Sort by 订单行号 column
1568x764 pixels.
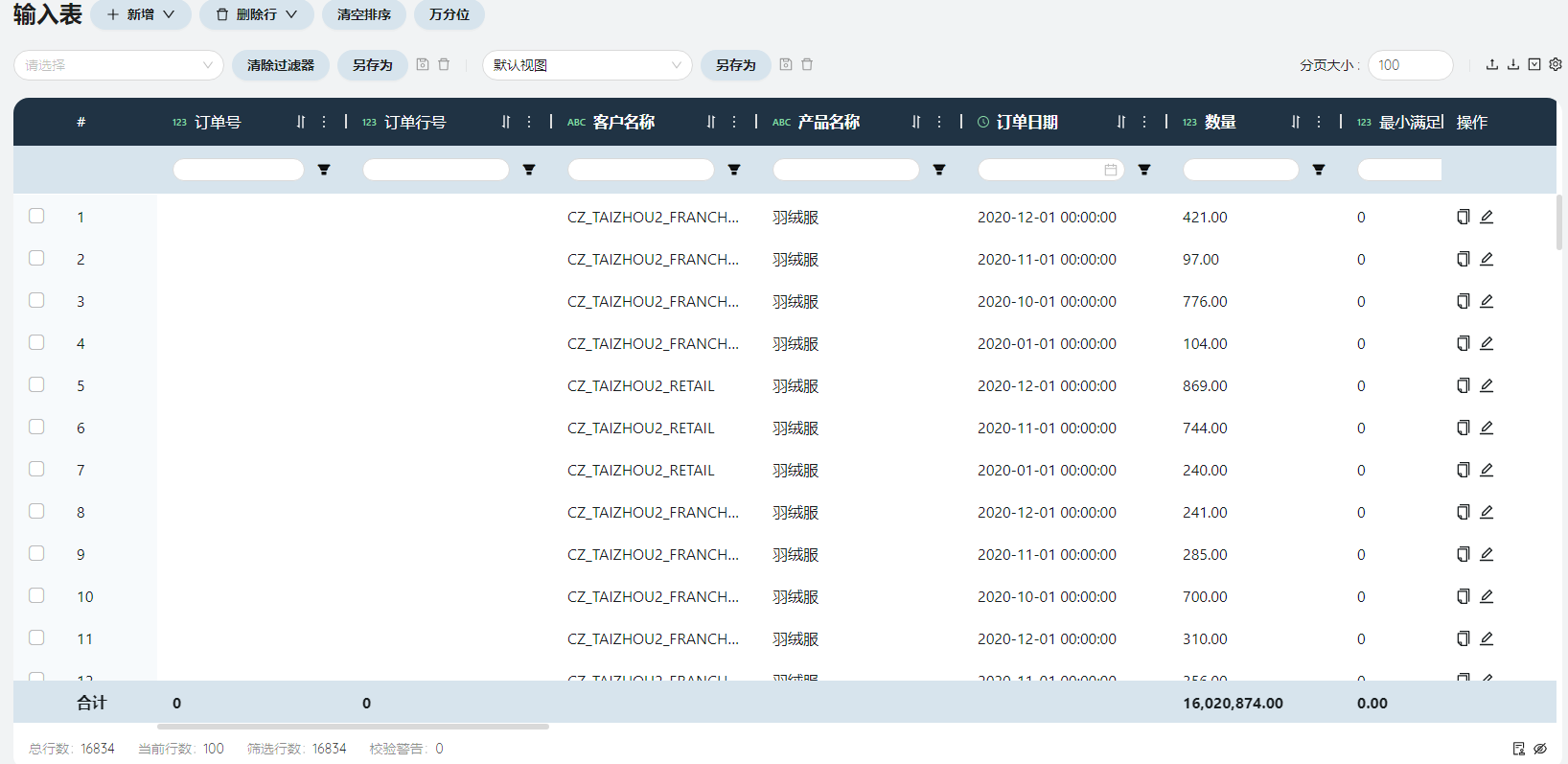506,122
